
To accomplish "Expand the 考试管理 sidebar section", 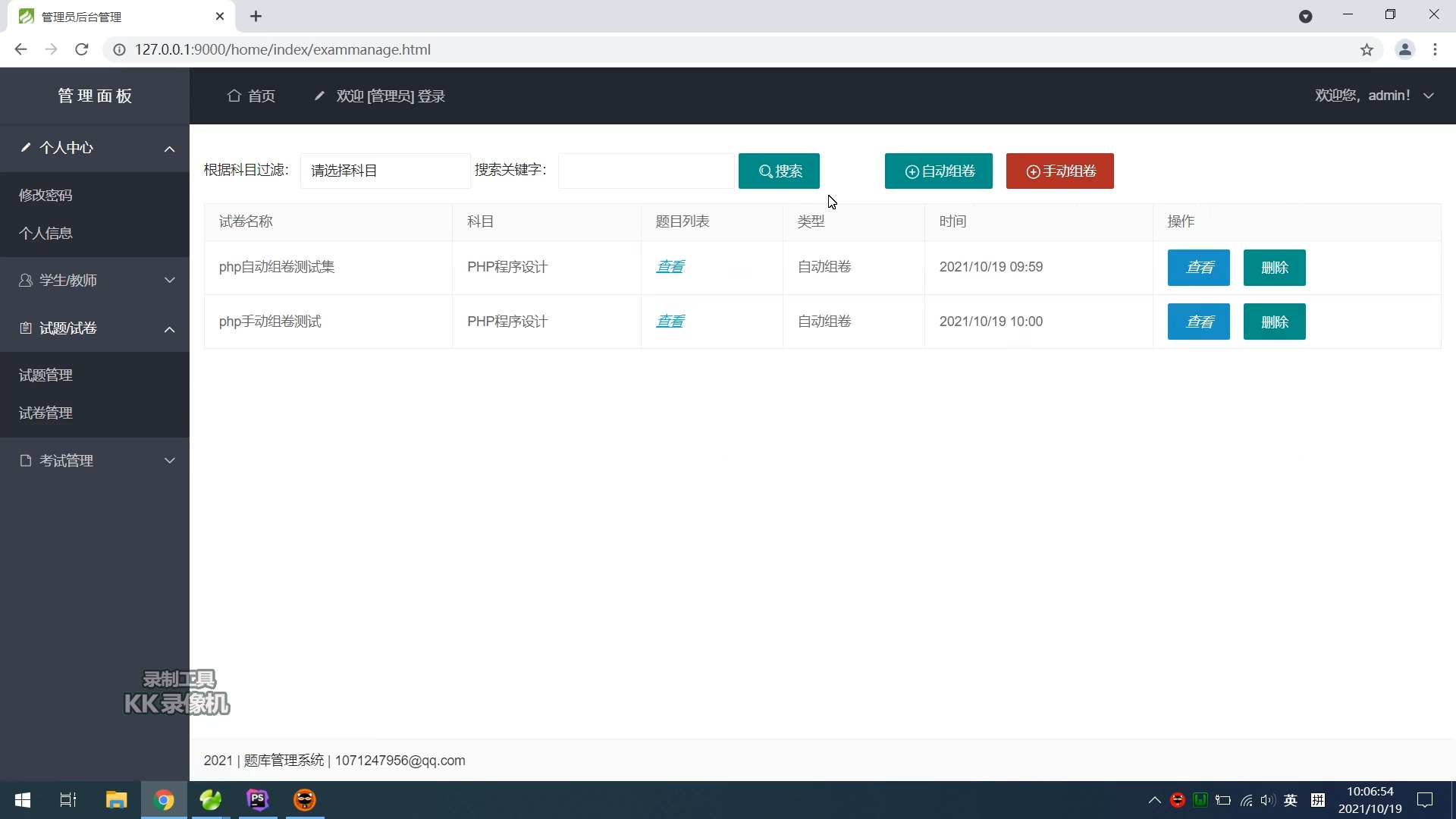I will point(95,460).
